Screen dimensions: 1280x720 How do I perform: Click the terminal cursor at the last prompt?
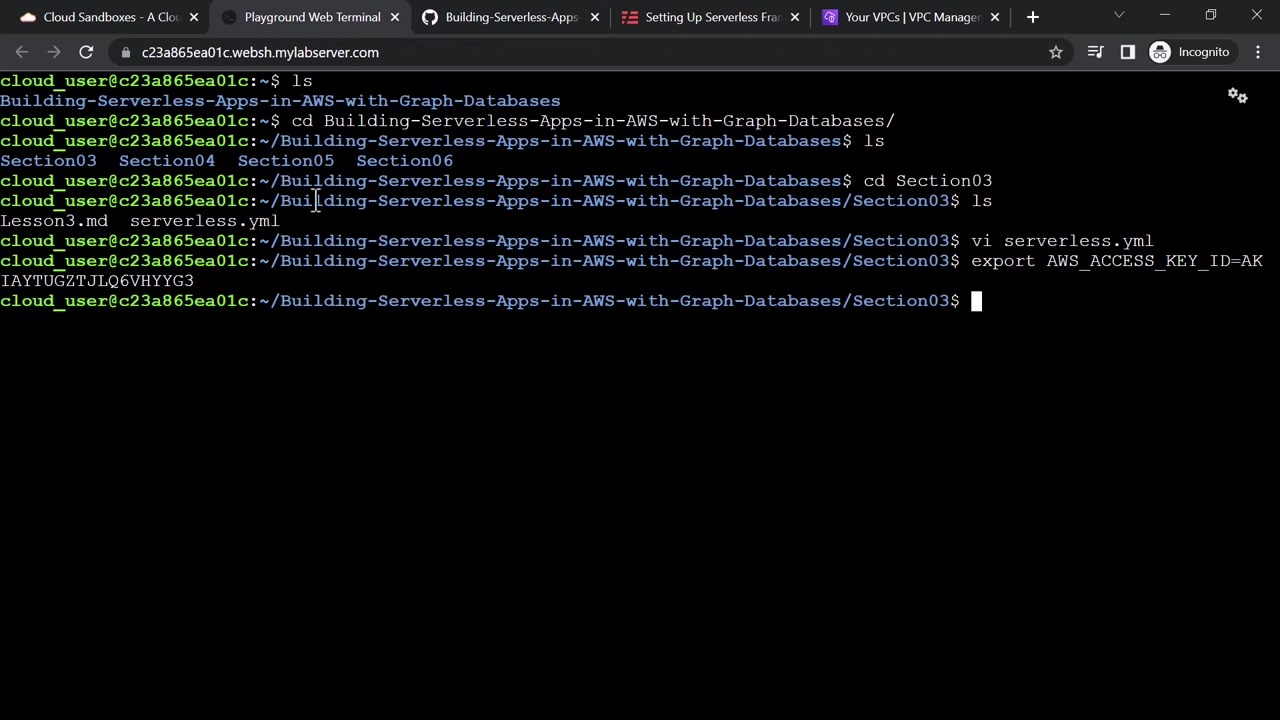point(977,301)
